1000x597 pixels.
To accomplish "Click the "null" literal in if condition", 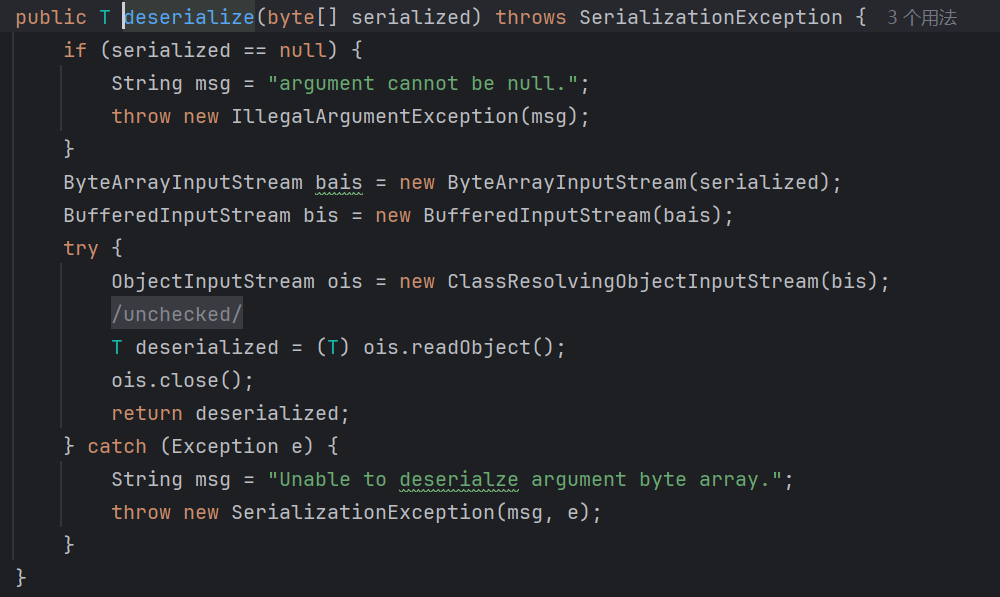I will coord(301,49).
